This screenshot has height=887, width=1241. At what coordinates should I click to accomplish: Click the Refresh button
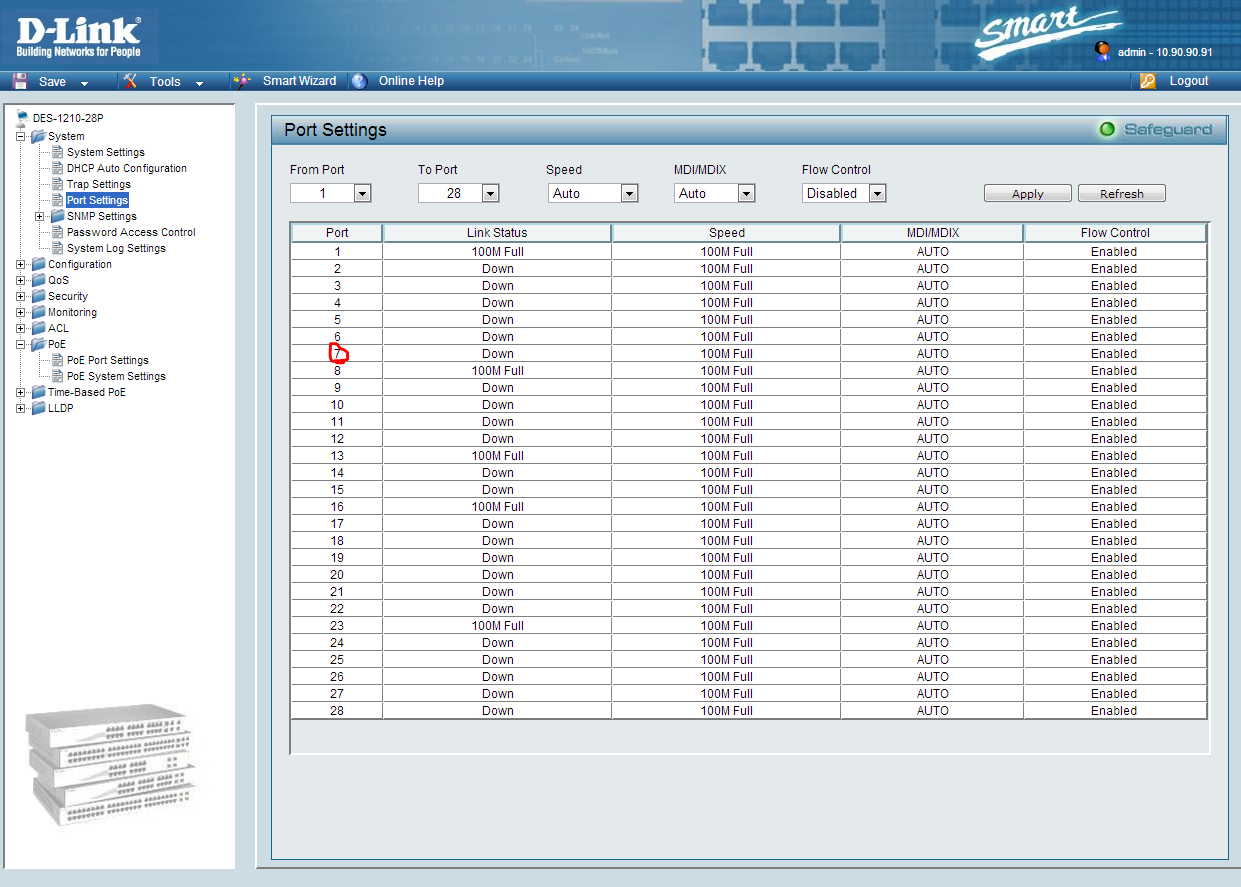[1121, 194]
